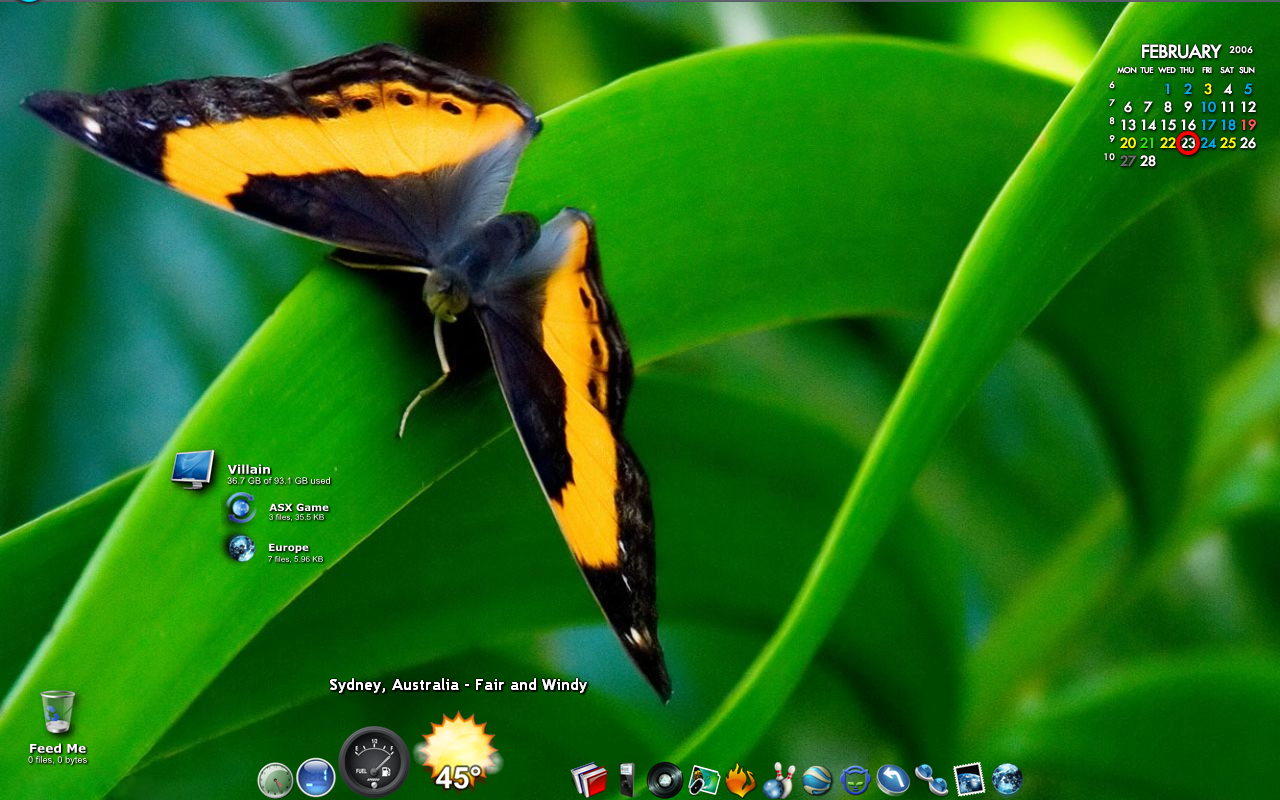Open the Feed Me recycle bin
Image resolution: width=1280 pixels, height=800 pixels.
tap(58, 712)
